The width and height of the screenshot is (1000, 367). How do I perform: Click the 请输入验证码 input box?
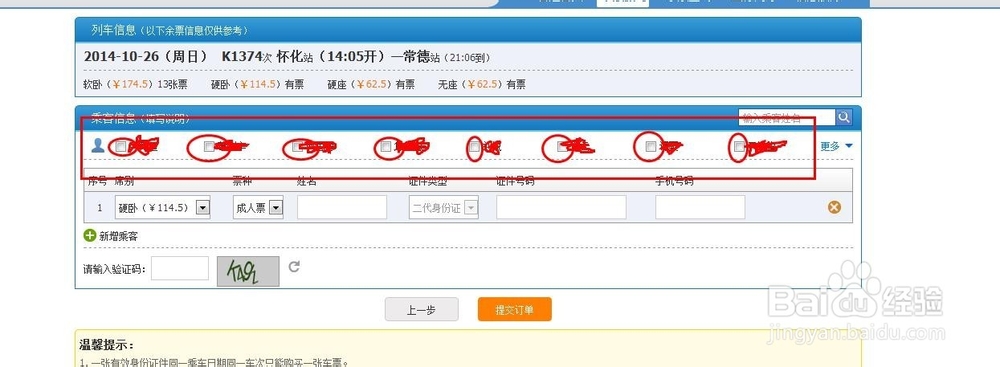click(x=180, y=268)
